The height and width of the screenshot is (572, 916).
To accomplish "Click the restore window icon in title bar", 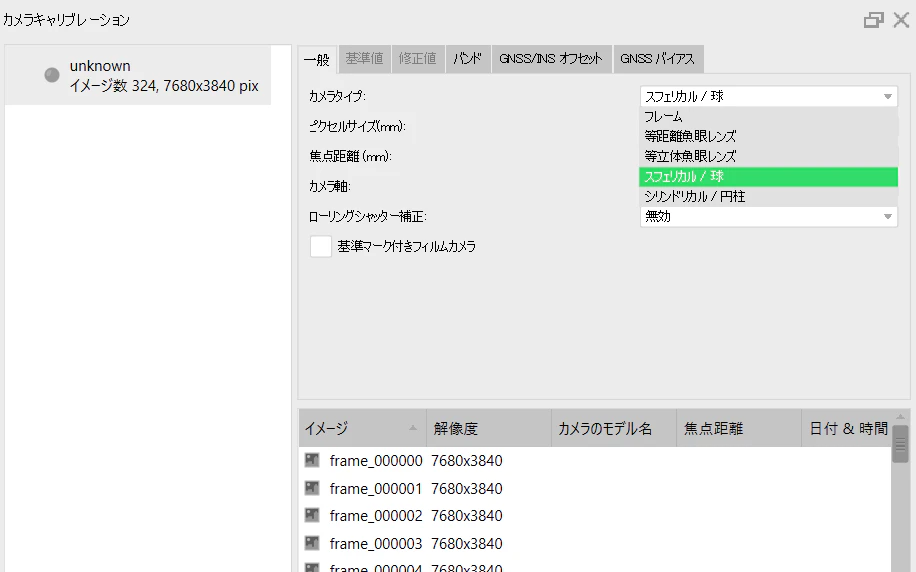I will click(873, 20).
